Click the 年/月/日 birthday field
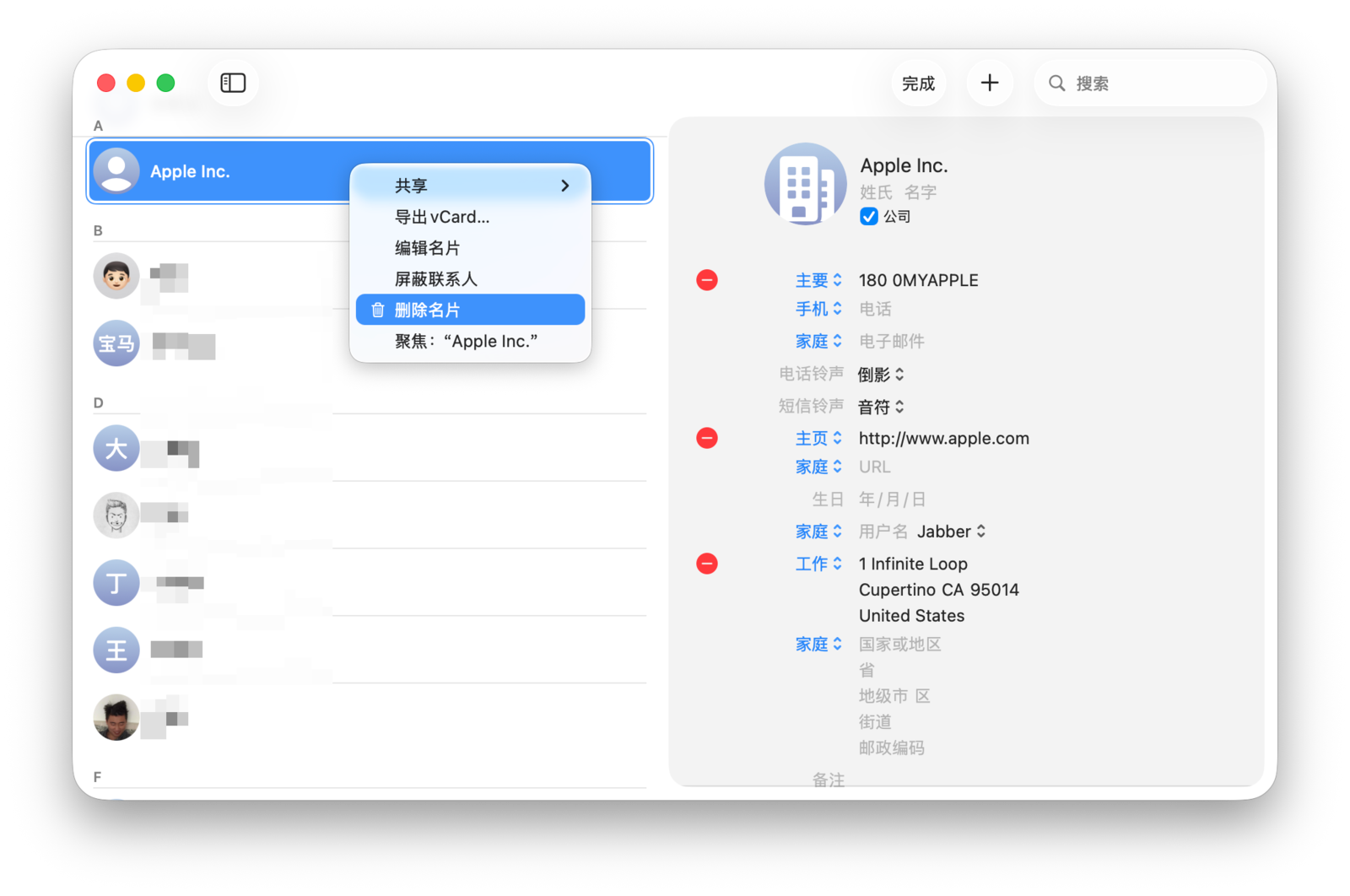This screenshot has width=1350, height=896. [x=892, y=499]
